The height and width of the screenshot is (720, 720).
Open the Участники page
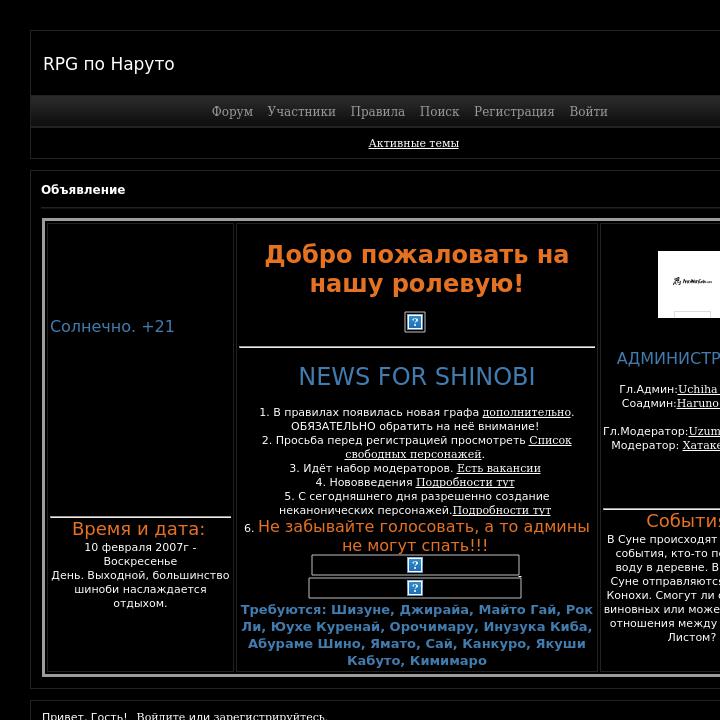pos(301,112)
